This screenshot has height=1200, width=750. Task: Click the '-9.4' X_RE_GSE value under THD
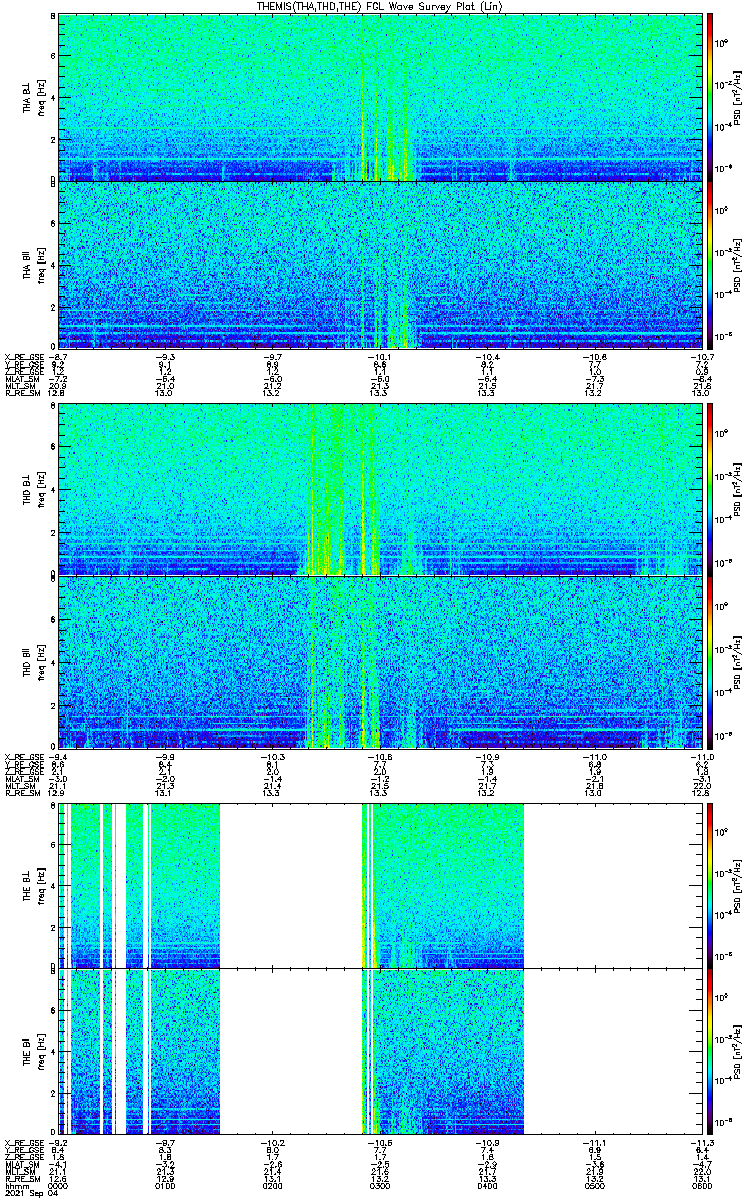click(x=60, y=756)
